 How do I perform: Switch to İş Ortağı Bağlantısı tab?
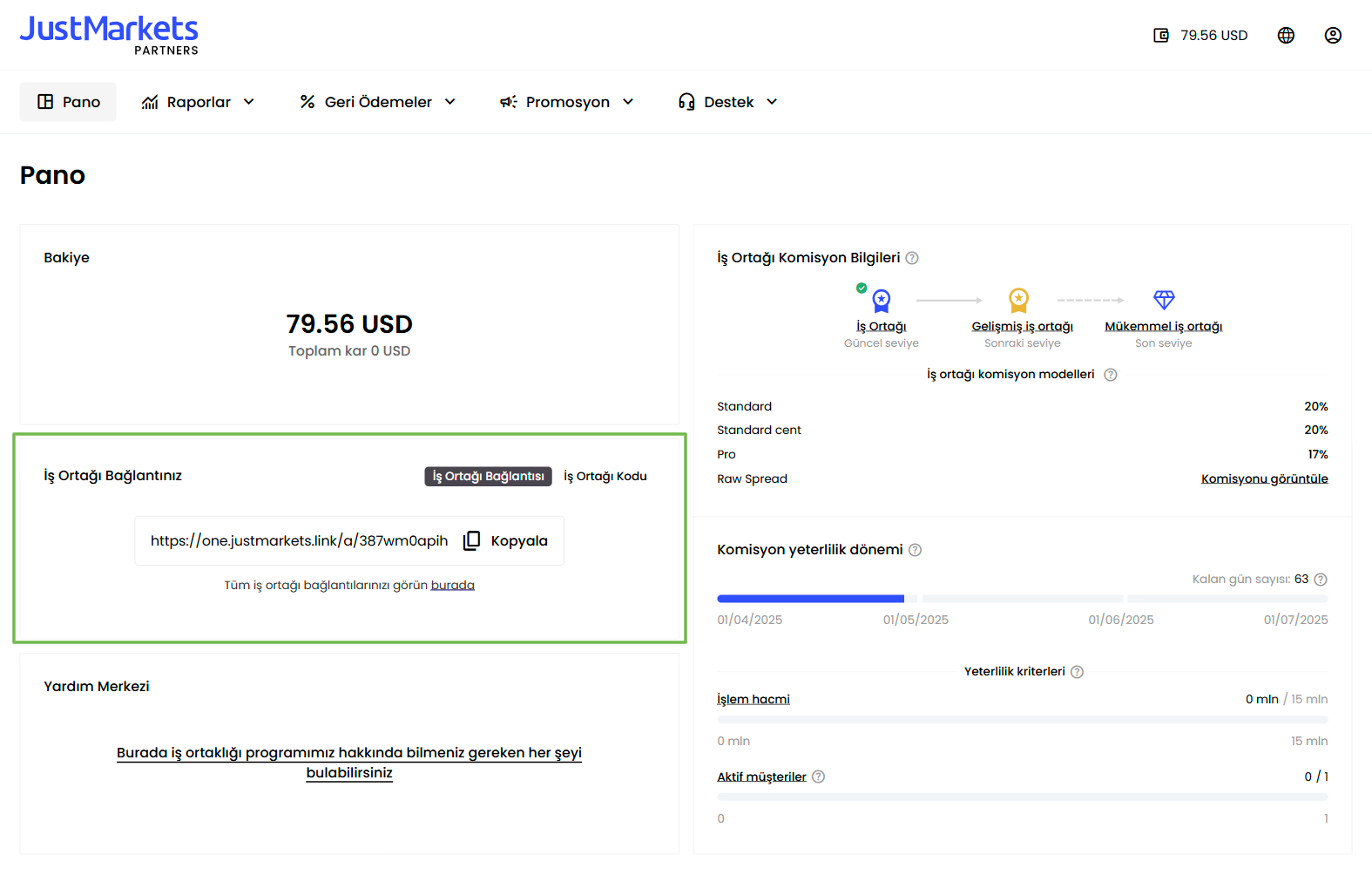[488, 477]
